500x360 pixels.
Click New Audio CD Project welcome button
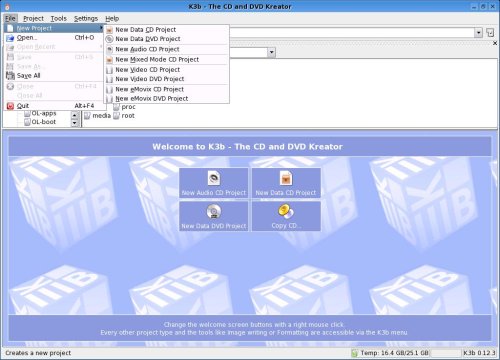[214, 183]
